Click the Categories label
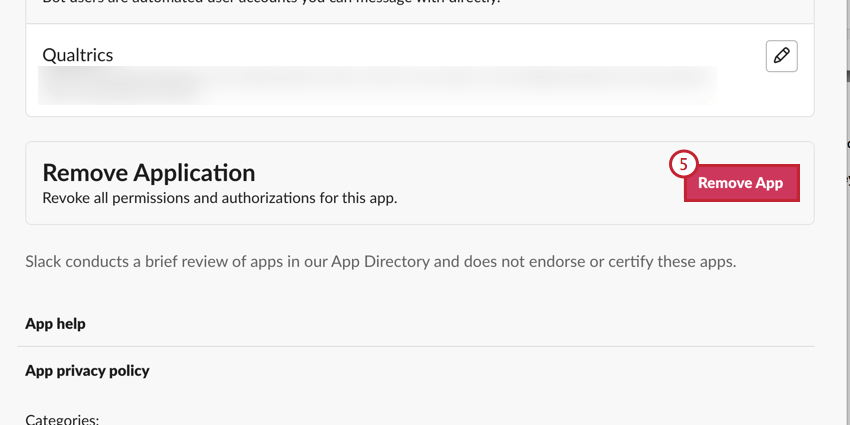The width and height of the screenshot is (850, 425). pyautogui.click(x=62, y=419)
